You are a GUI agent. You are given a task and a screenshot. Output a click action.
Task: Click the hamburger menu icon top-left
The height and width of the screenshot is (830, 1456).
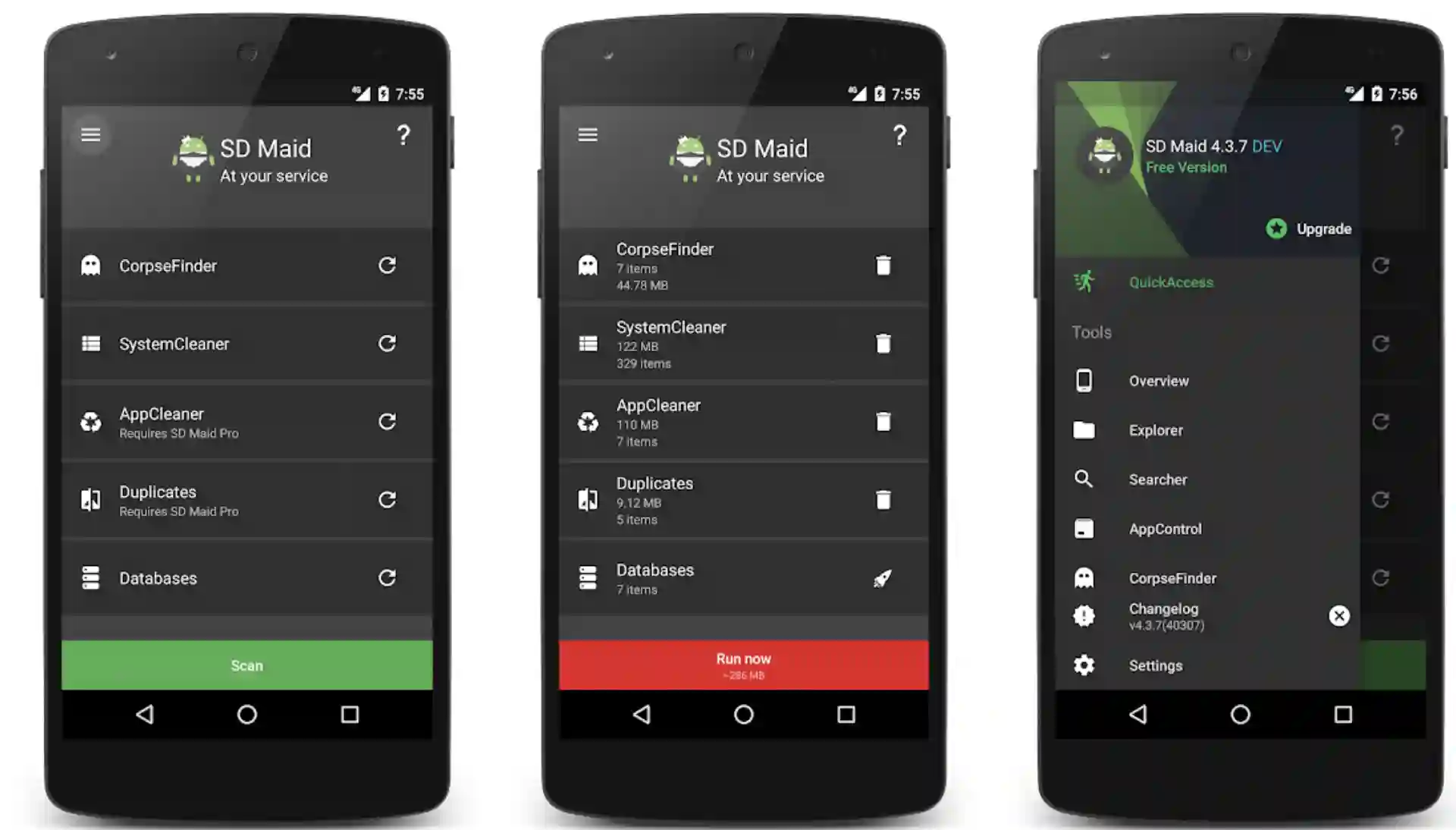90,135
